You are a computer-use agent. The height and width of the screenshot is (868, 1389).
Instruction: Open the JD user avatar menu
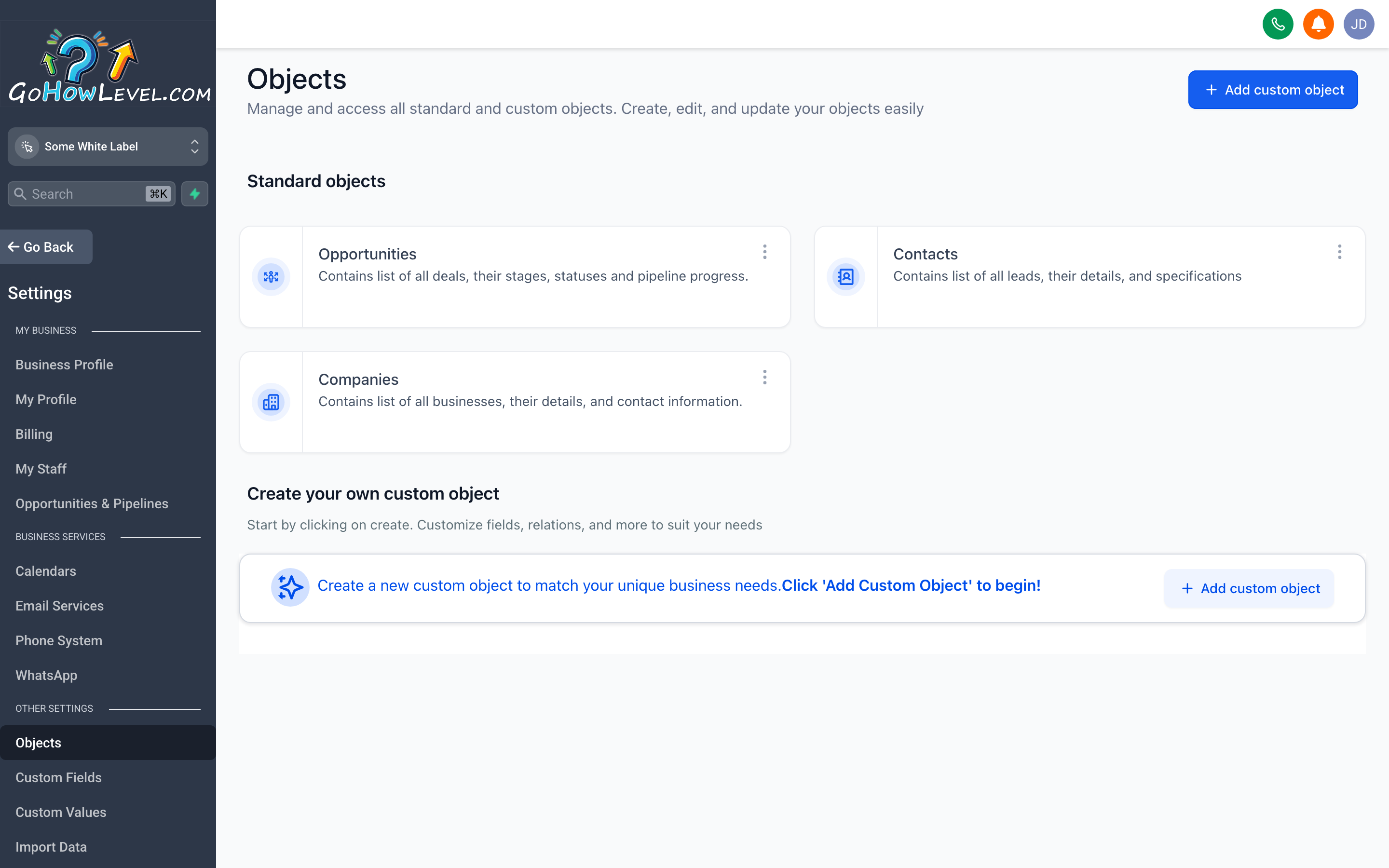1359,24
